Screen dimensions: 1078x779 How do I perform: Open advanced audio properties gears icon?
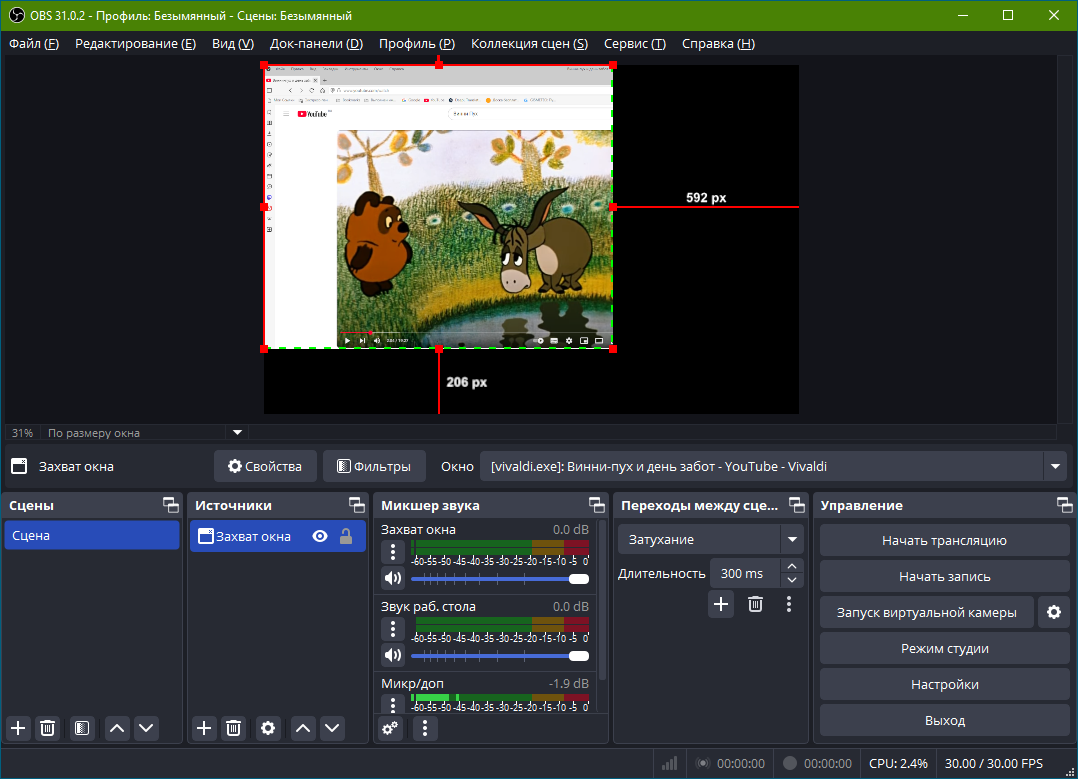390,728
